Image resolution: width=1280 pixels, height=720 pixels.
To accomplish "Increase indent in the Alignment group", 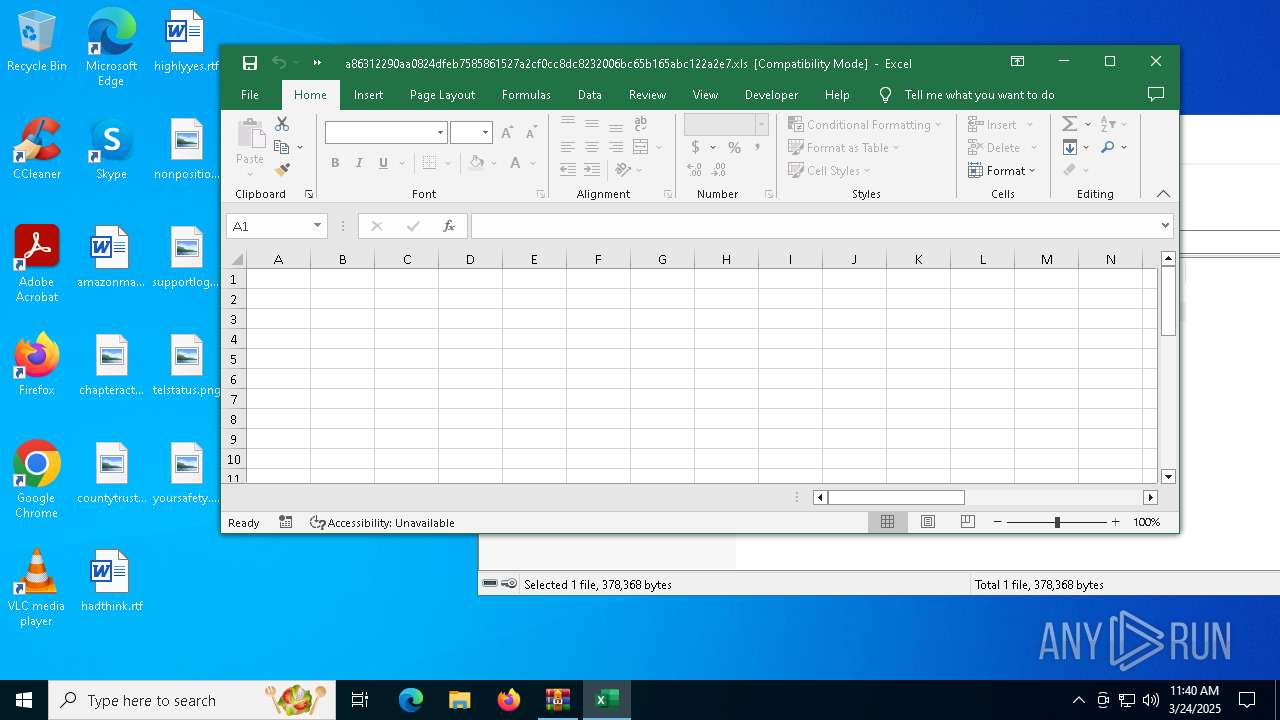I will pos(592,171).
